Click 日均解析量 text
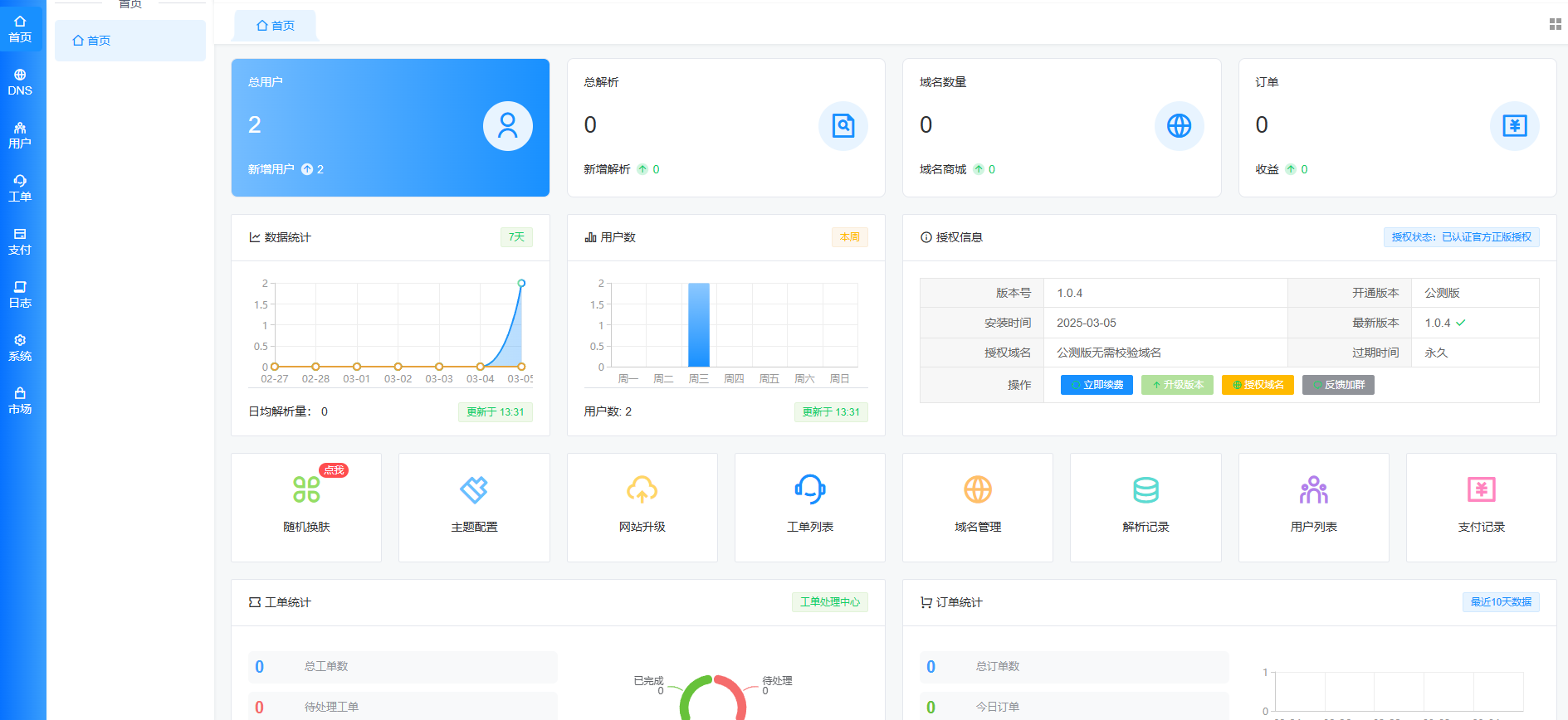Screen dimensions: 1568x720 tap(280, 411)
